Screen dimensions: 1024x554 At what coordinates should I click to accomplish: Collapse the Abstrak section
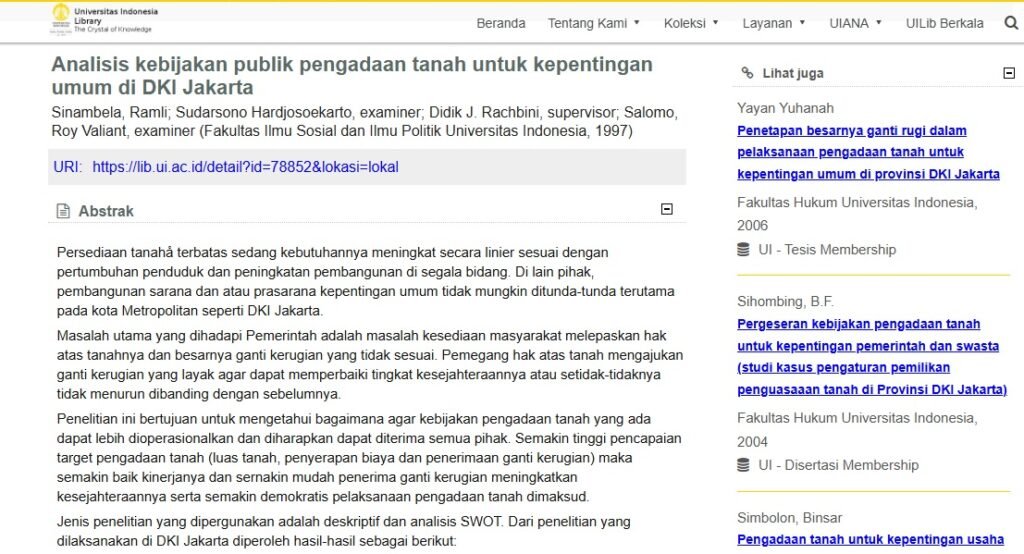tap(667, 210)
